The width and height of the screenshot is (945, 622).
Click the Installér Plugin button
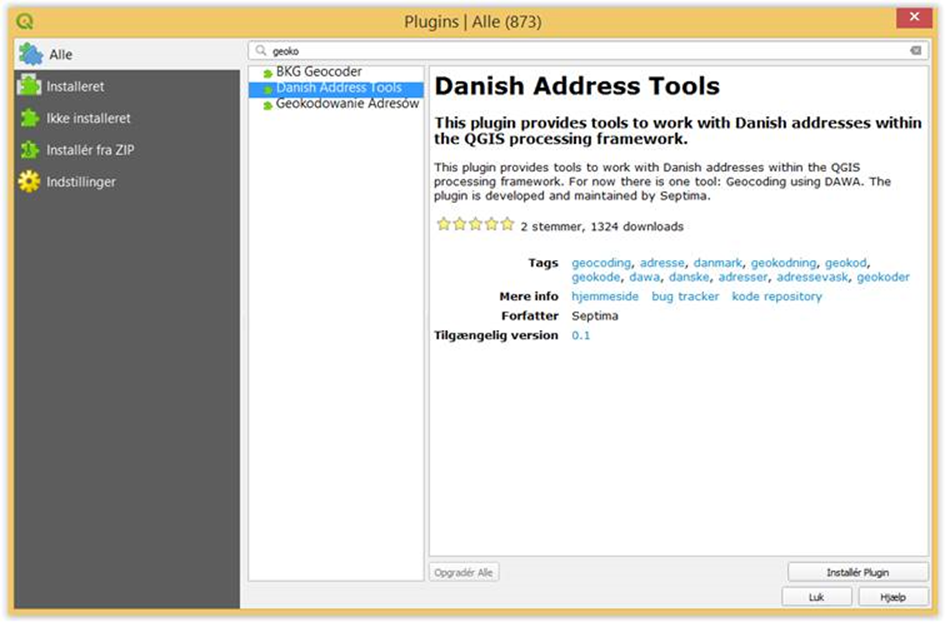tap(858, 572)
